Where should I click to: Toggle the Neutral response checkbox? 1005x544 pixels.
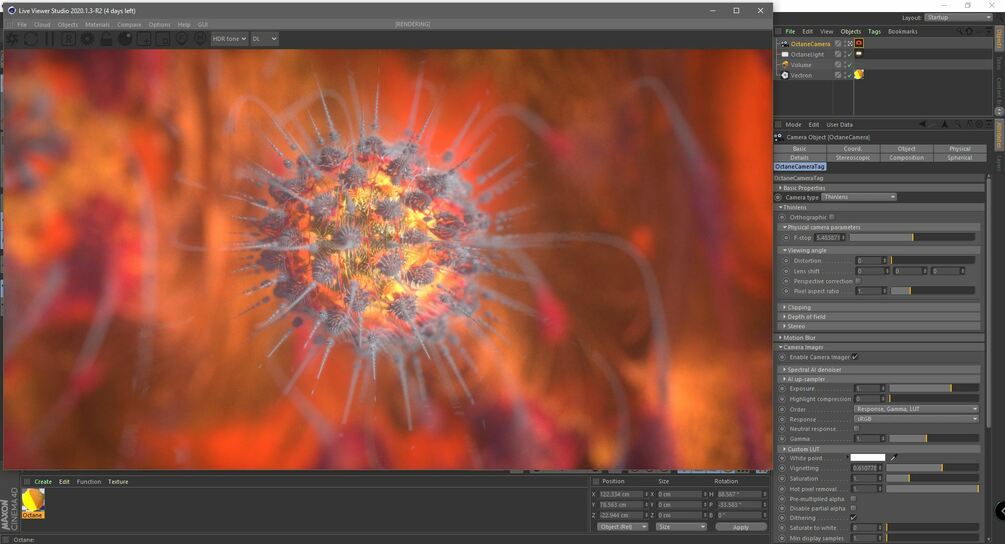tap(857, 429)
